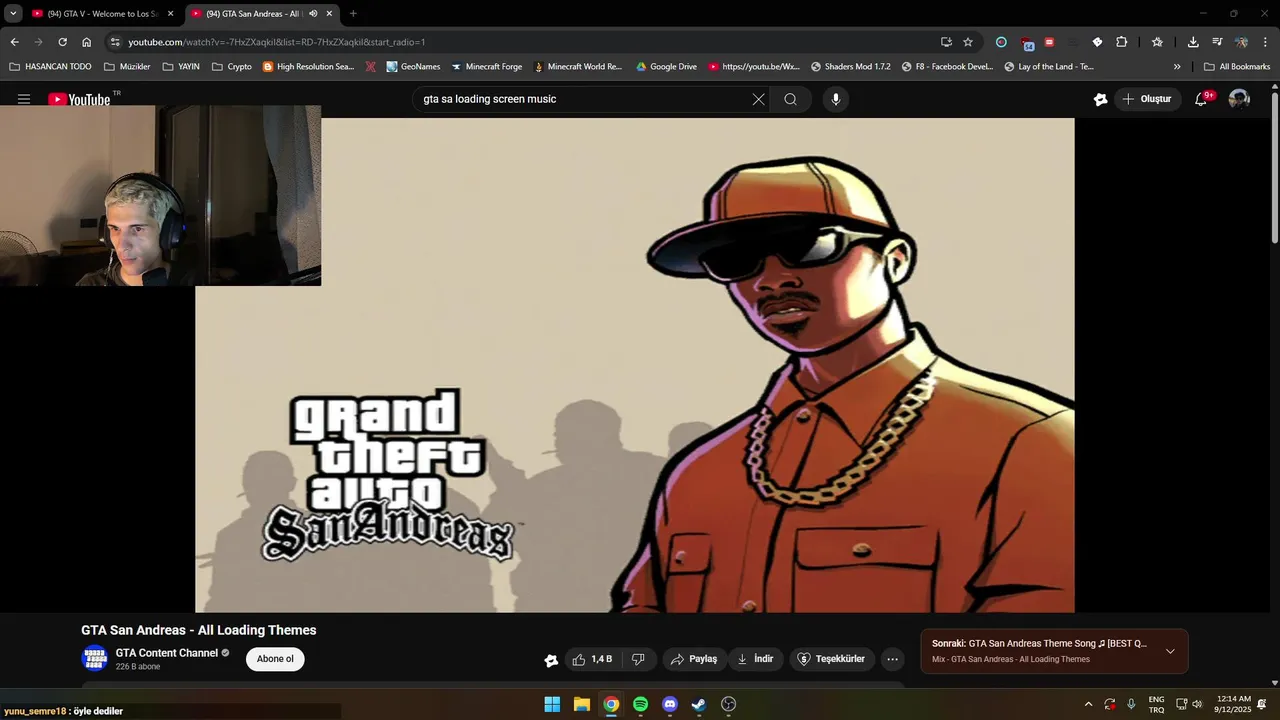Close the GTA San Andreas tab
Viewport: 1280px width, 720px height.
click(x=329, y=14)
